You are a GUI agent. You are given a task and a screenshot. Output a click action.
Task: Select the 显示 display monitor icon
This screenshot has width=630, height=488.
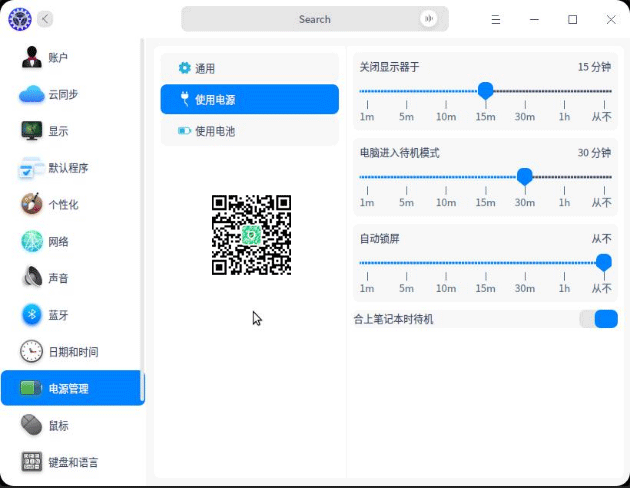[x=31, y=131]
